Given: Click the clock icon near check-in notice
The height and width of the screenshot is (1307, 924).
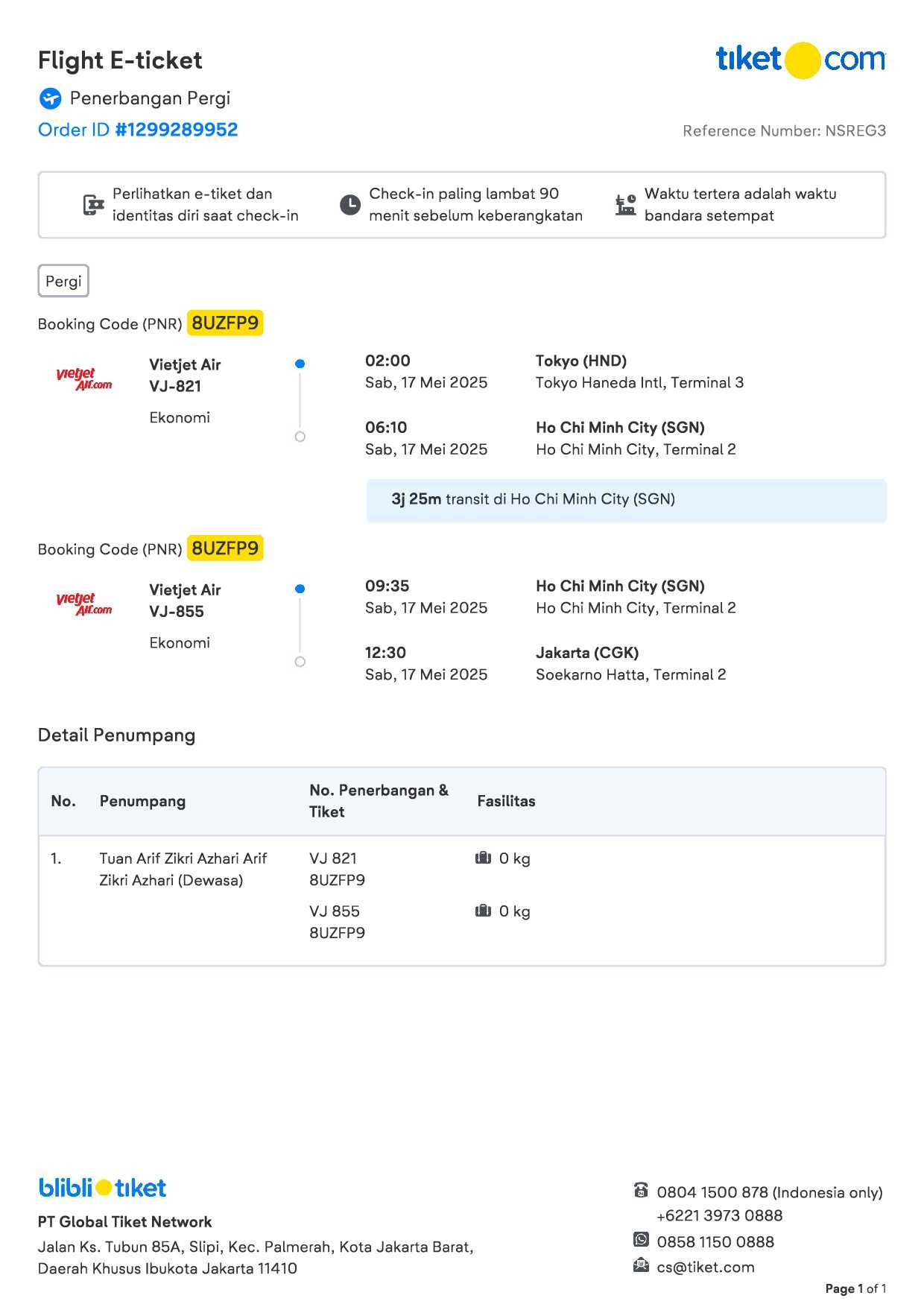Looking at the screenshot, I should click(x=350, y=205).
